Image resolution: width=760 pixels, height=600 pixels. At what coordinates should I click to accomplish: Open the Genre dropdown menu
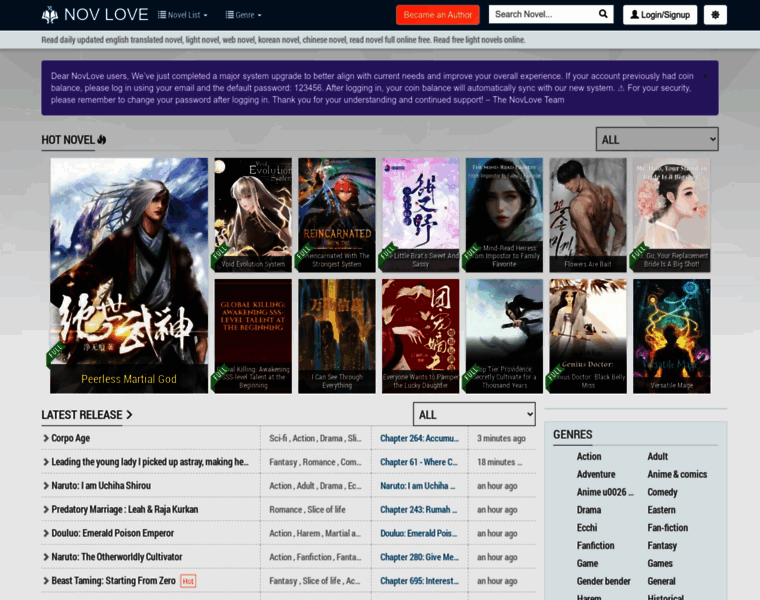243,15
